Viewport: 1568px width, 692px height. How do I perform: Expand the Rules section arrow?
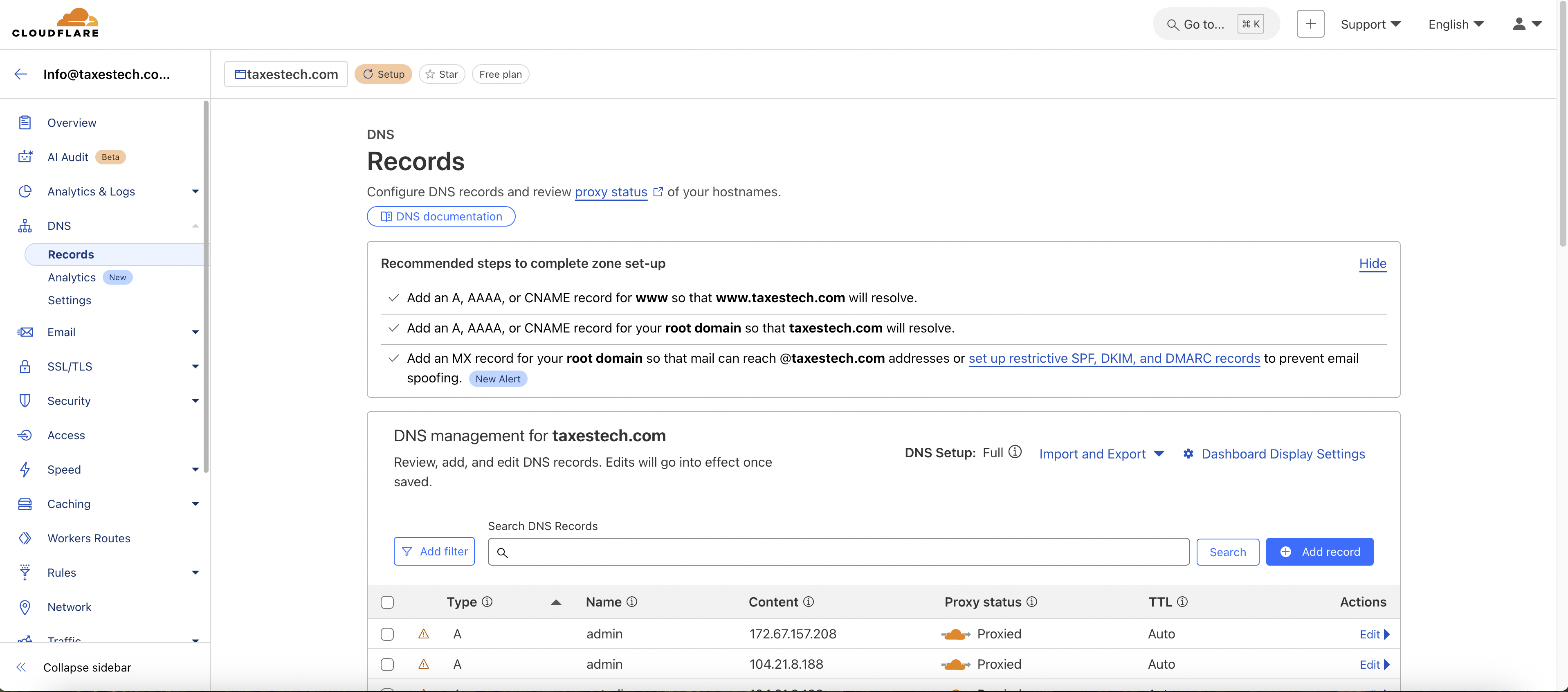195,572
